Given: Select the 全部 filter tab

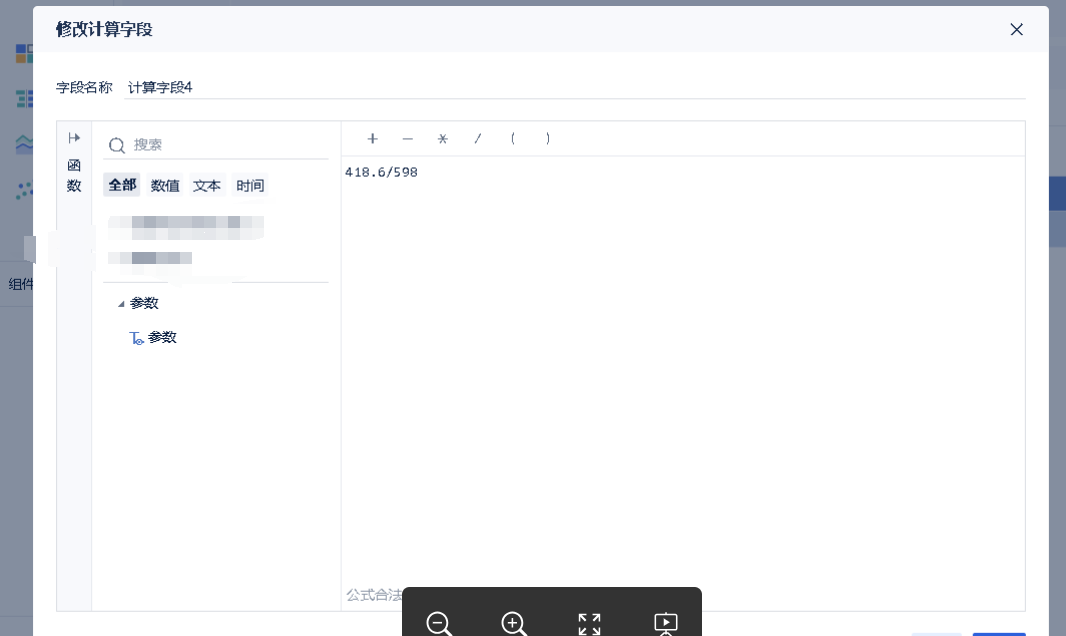Looking at the screenshot, I should 122,185.
